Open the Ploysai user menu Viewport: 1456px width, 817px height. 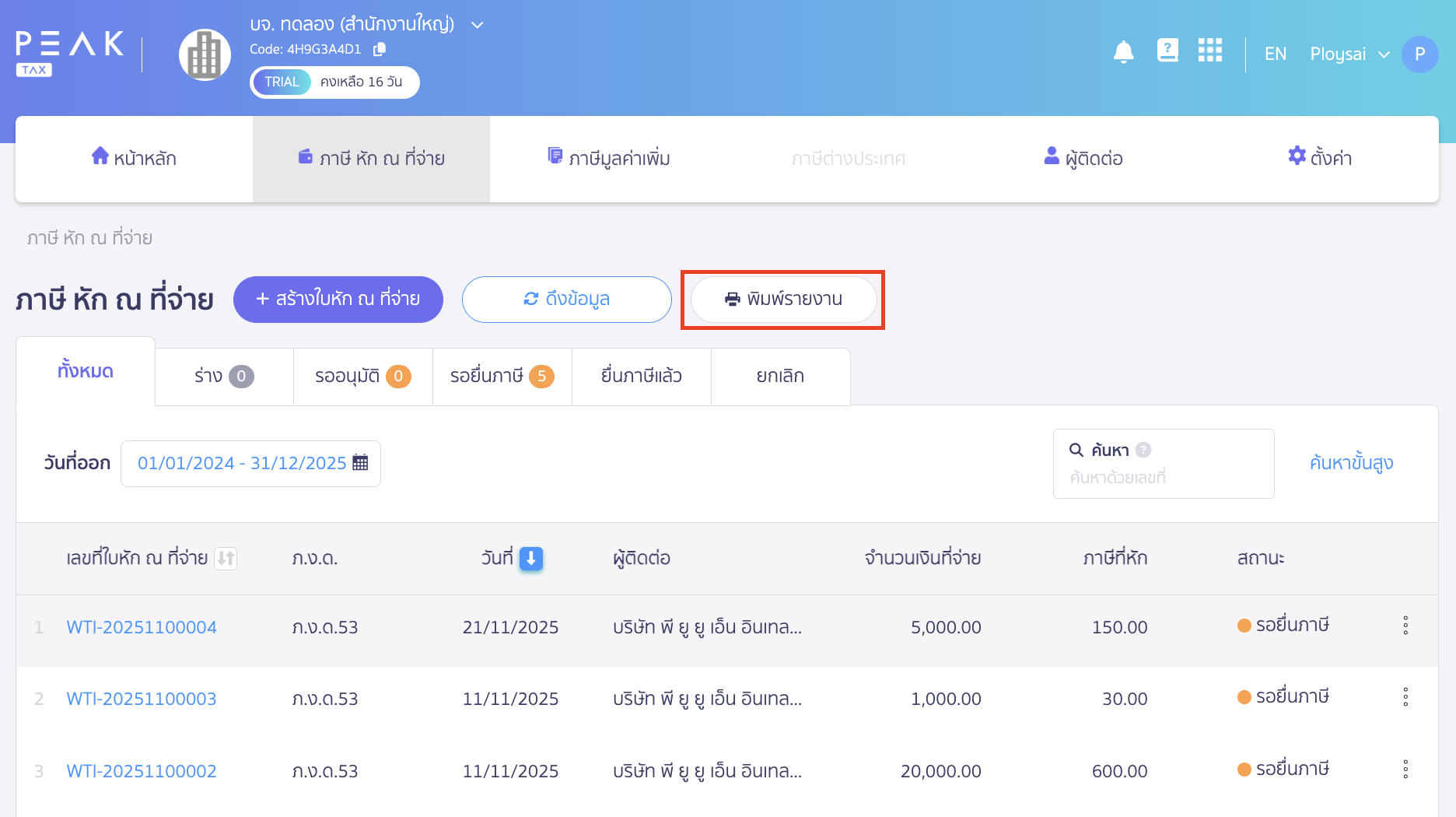point(1349,54)
